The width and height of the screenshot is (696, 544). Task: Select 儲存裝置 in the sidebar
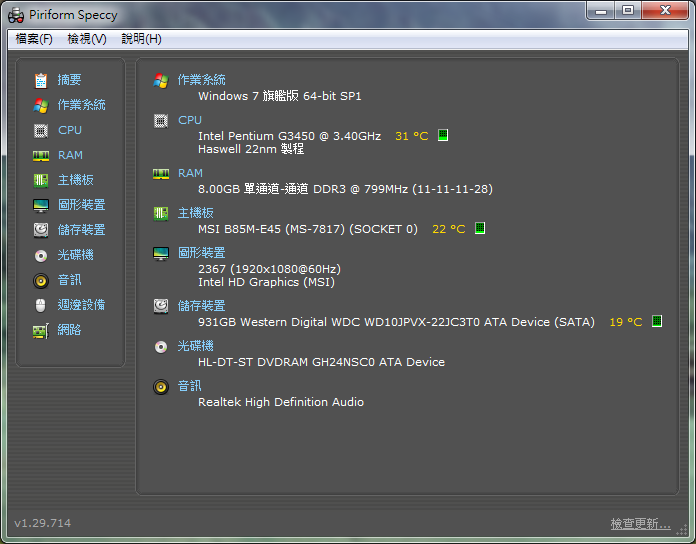[82, 230]
